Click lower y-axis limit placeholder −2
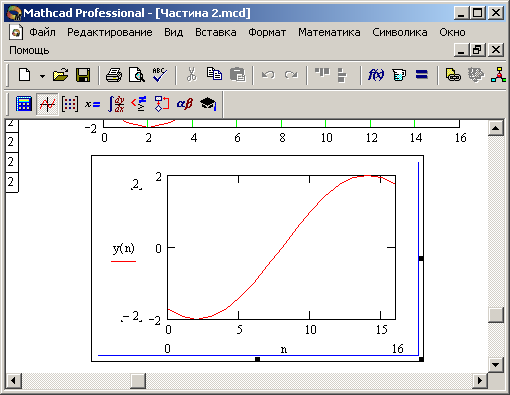This screenshot has width=510, height=395. [x=132, y=316]
